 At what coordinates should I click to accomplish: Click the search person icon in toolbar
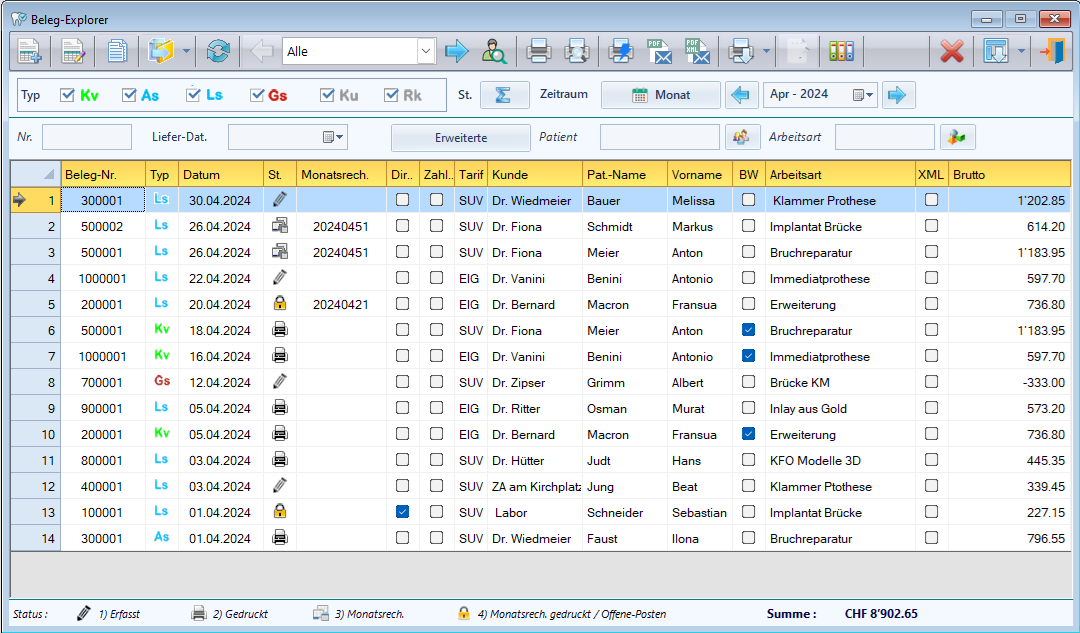pyautogui.click(x=494, y=51)
